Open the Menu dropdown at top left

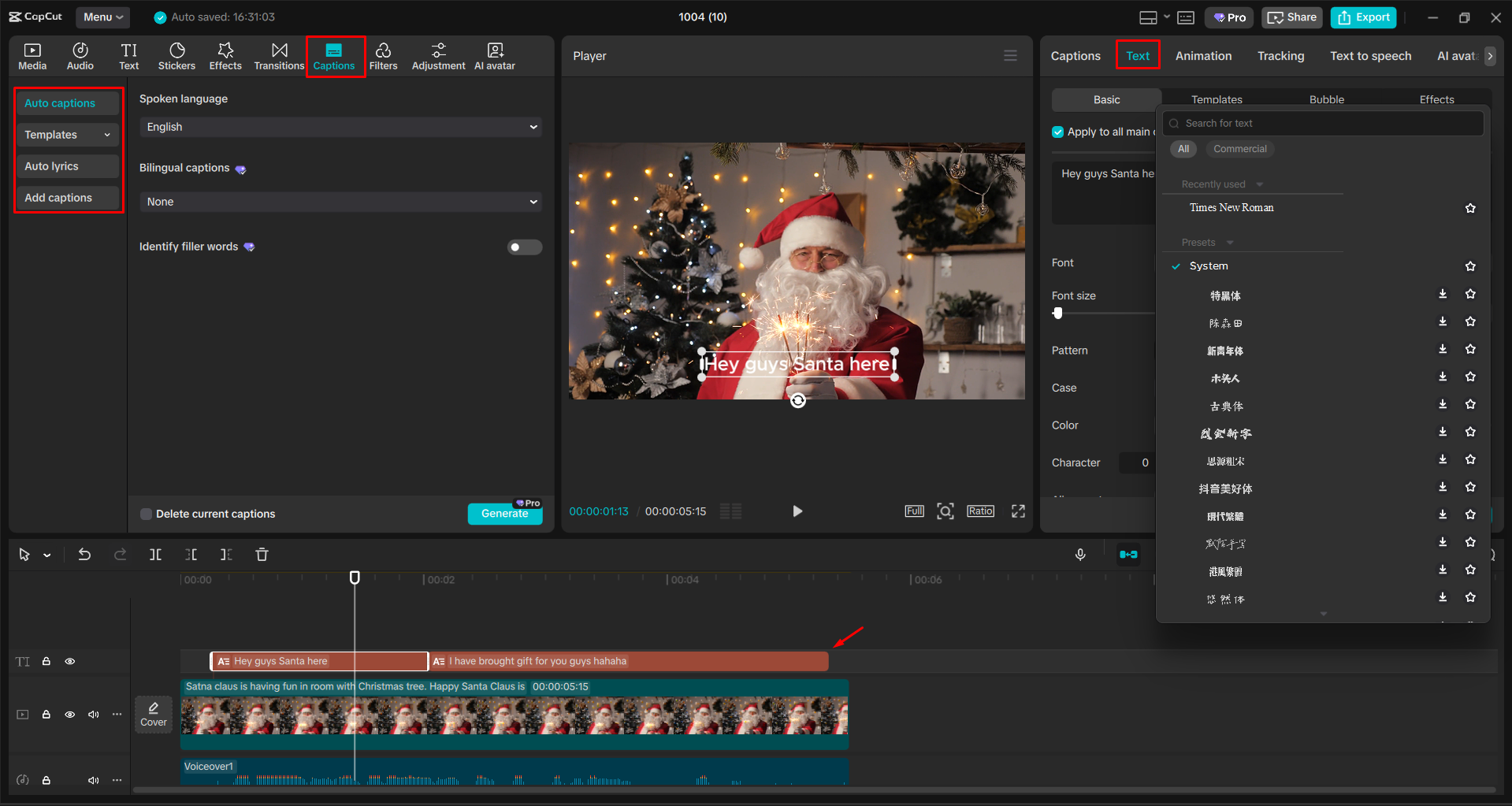coord(102,17)
